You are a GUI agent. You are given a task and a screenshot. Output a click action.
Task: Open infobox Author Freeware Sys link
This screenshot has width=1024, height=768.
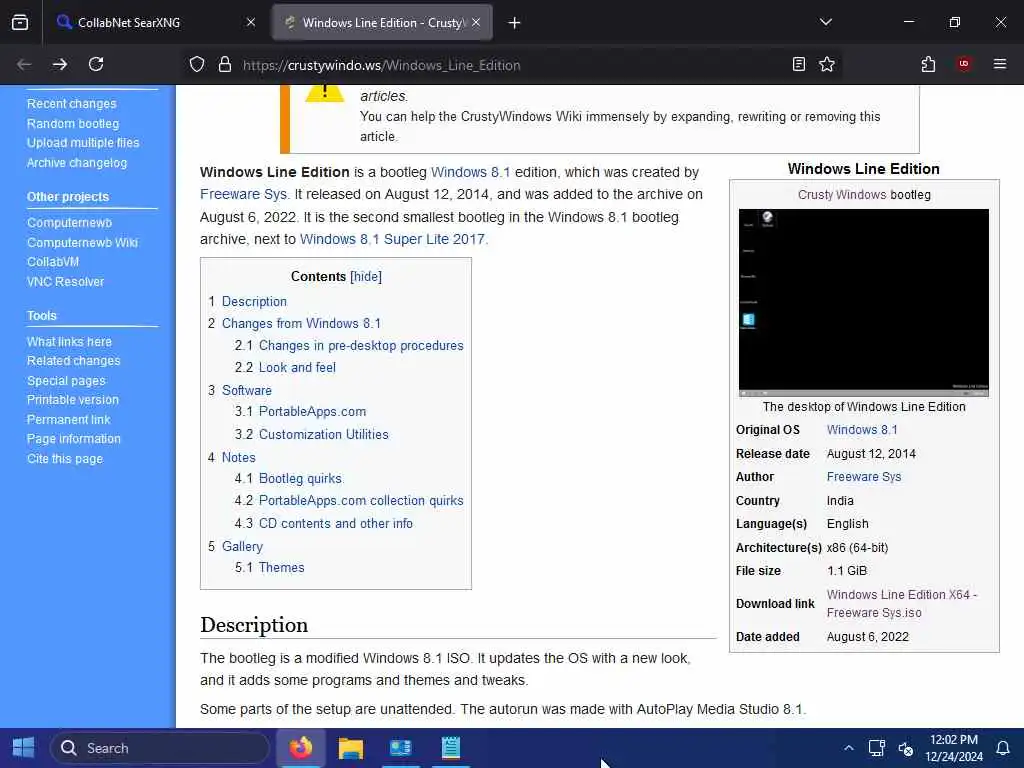(x=864, y=477)
